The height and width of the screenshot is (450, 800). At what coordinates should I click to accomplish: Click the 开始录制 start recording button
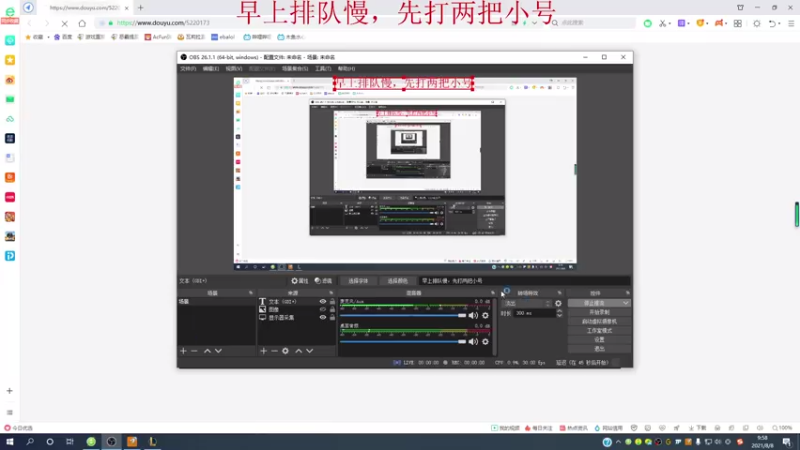tap(599, 312)
